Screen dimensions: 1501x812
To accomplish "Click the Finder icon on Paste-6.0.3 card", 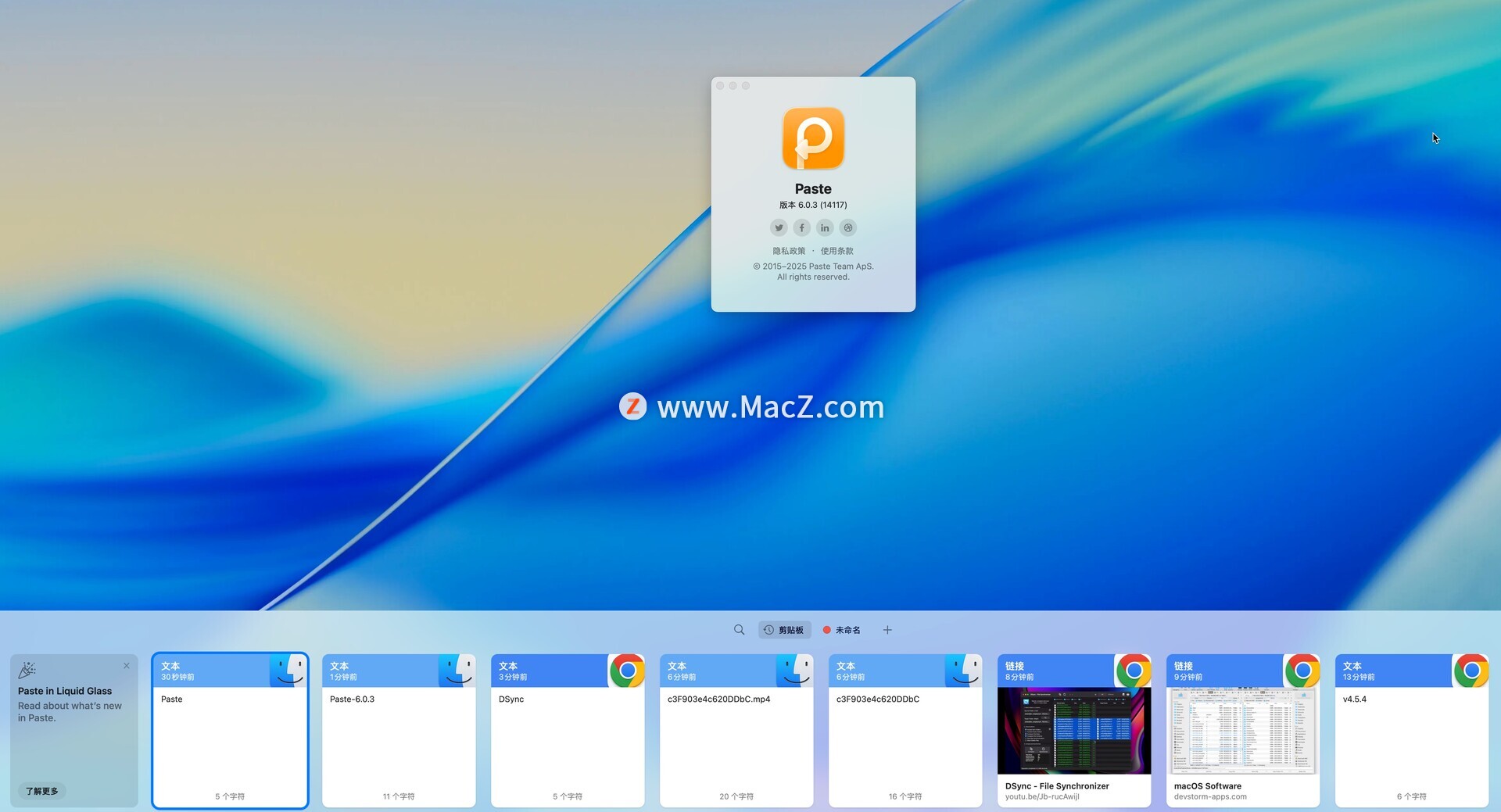I will [457, 671].
